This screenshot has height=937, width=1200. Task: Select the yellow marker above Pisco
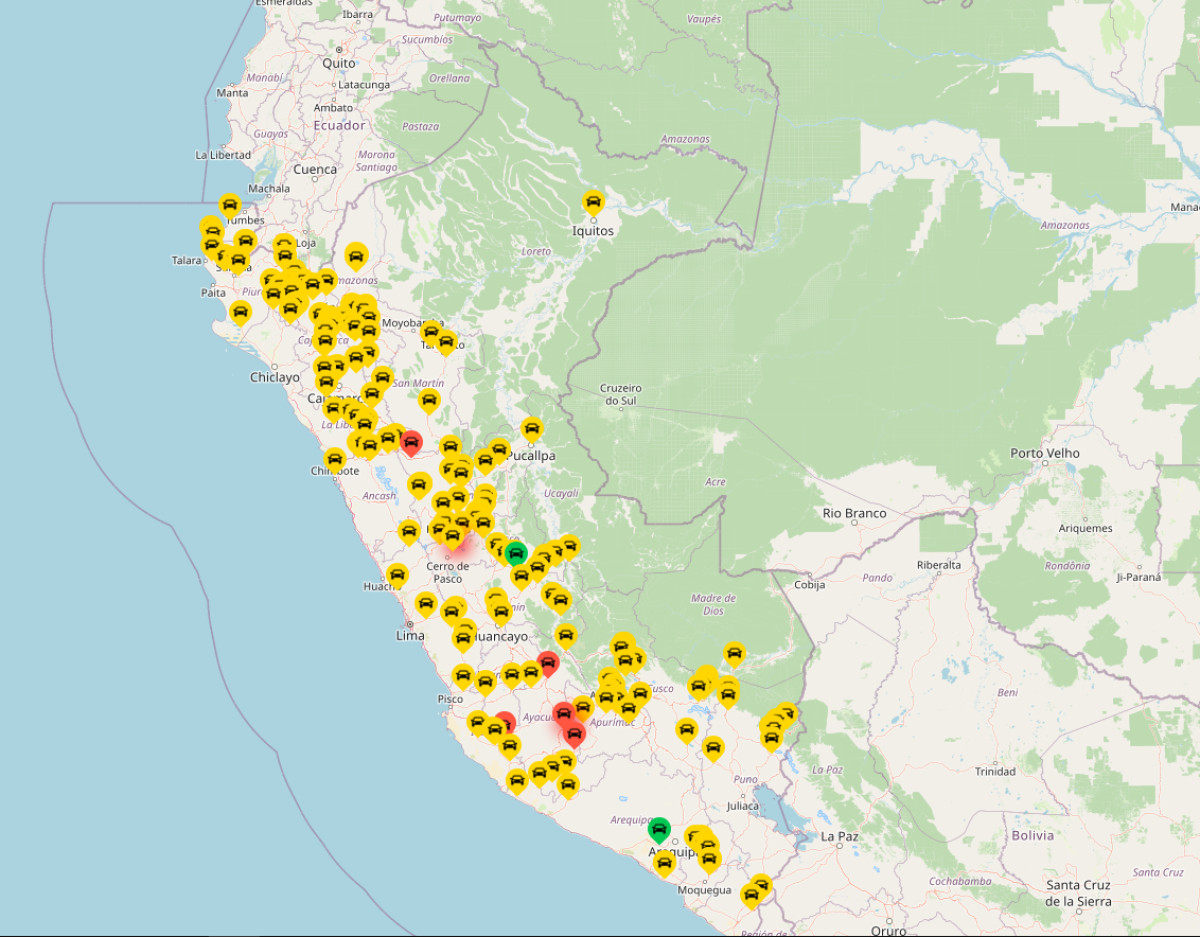tap(462, 676)
